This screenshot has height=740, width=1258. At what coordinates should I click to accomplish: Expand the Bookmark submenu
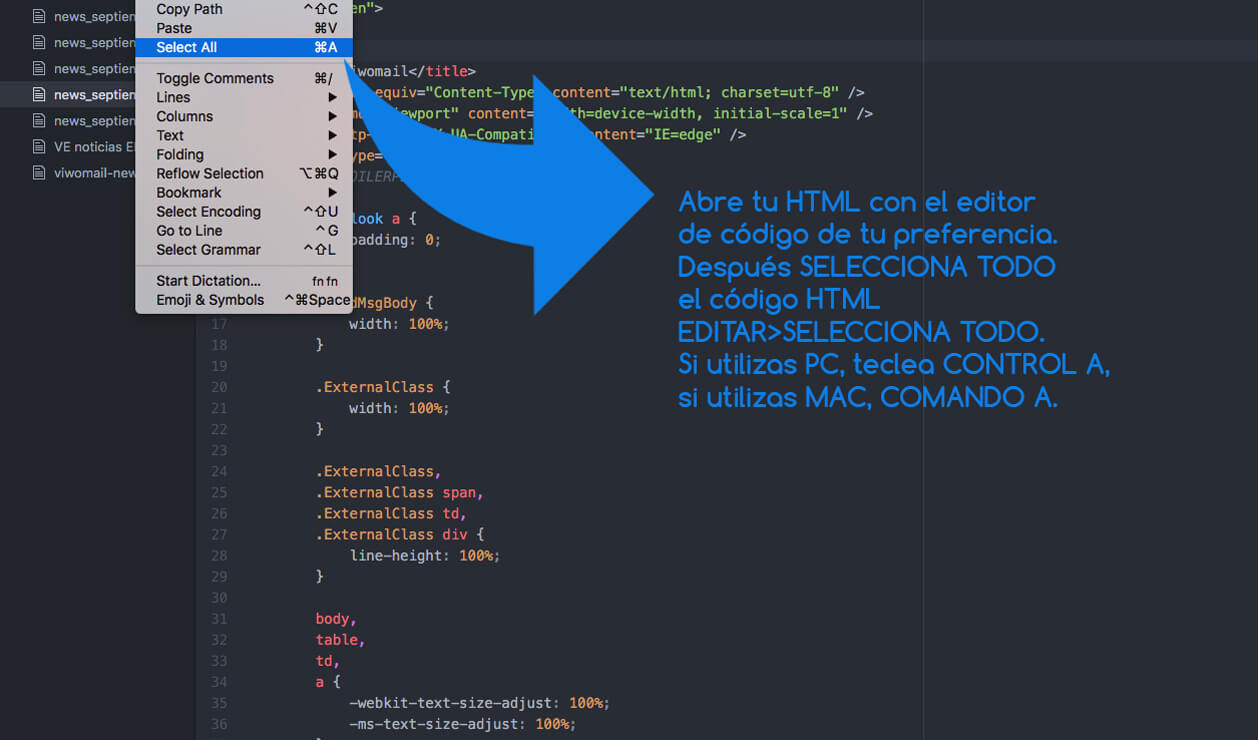(x=189, y=192)
